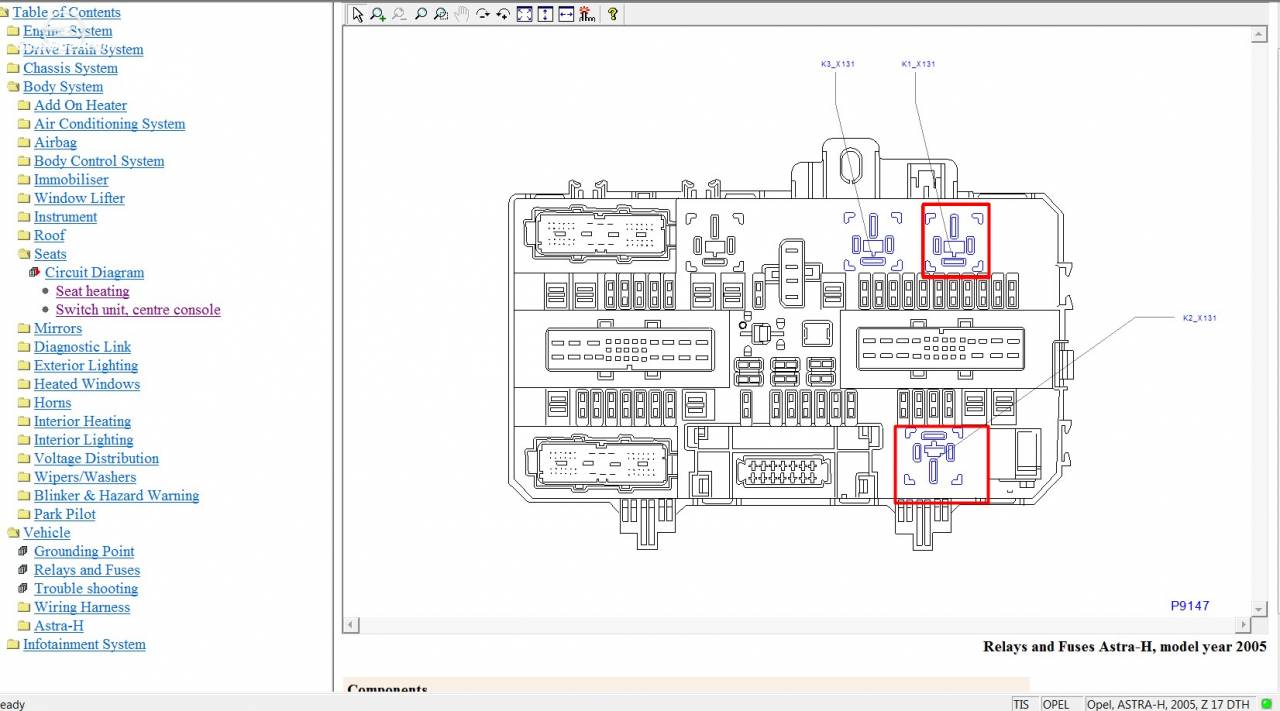Screen dimensions: 1280x711
Task: Fit the diagram to window width
Action: tap(566, 14)
